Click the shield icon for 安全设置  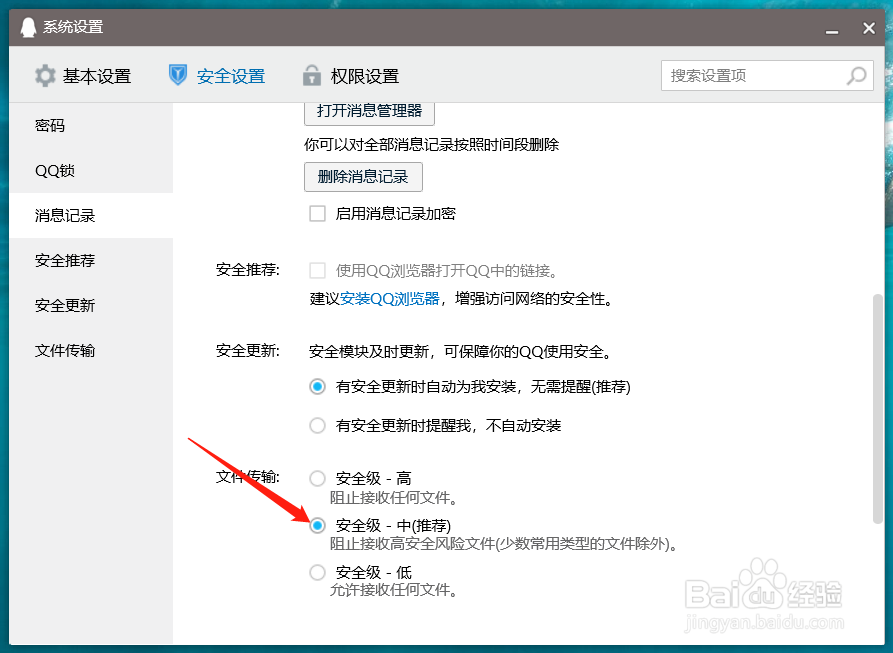pyautogui.click(x=178, y=75)
